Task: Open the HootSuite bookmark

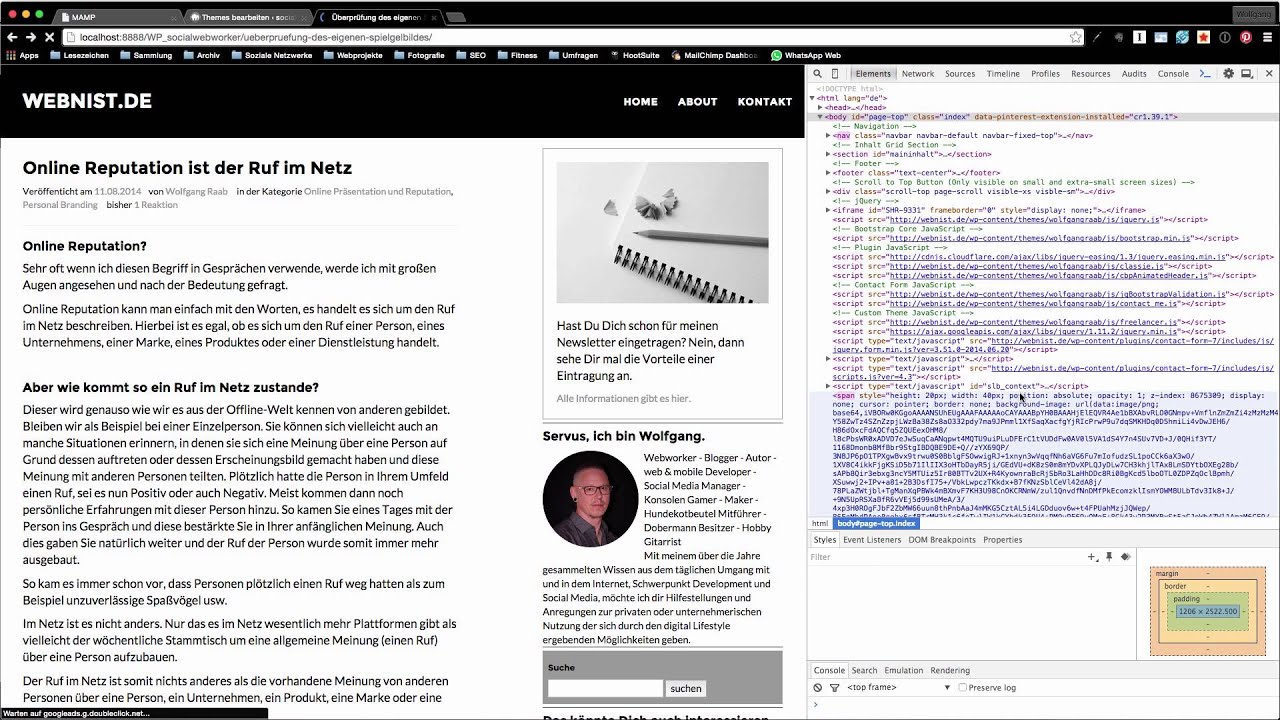Action: tap(633, 56)
